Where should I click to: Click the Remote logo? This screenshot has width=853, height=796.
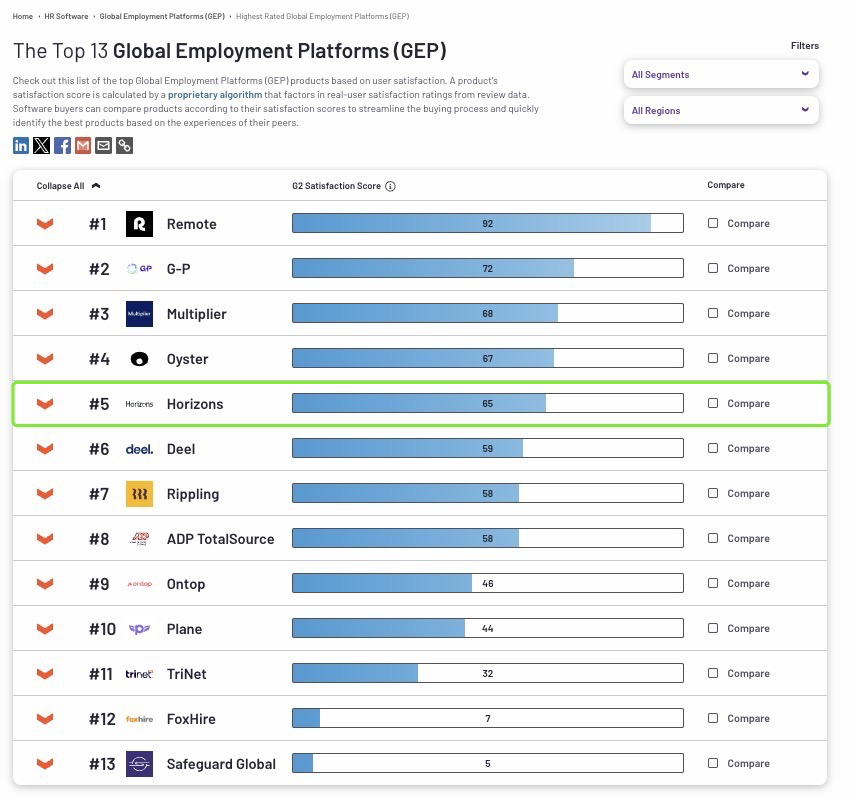pyautogui.click(x=139, y=224)
